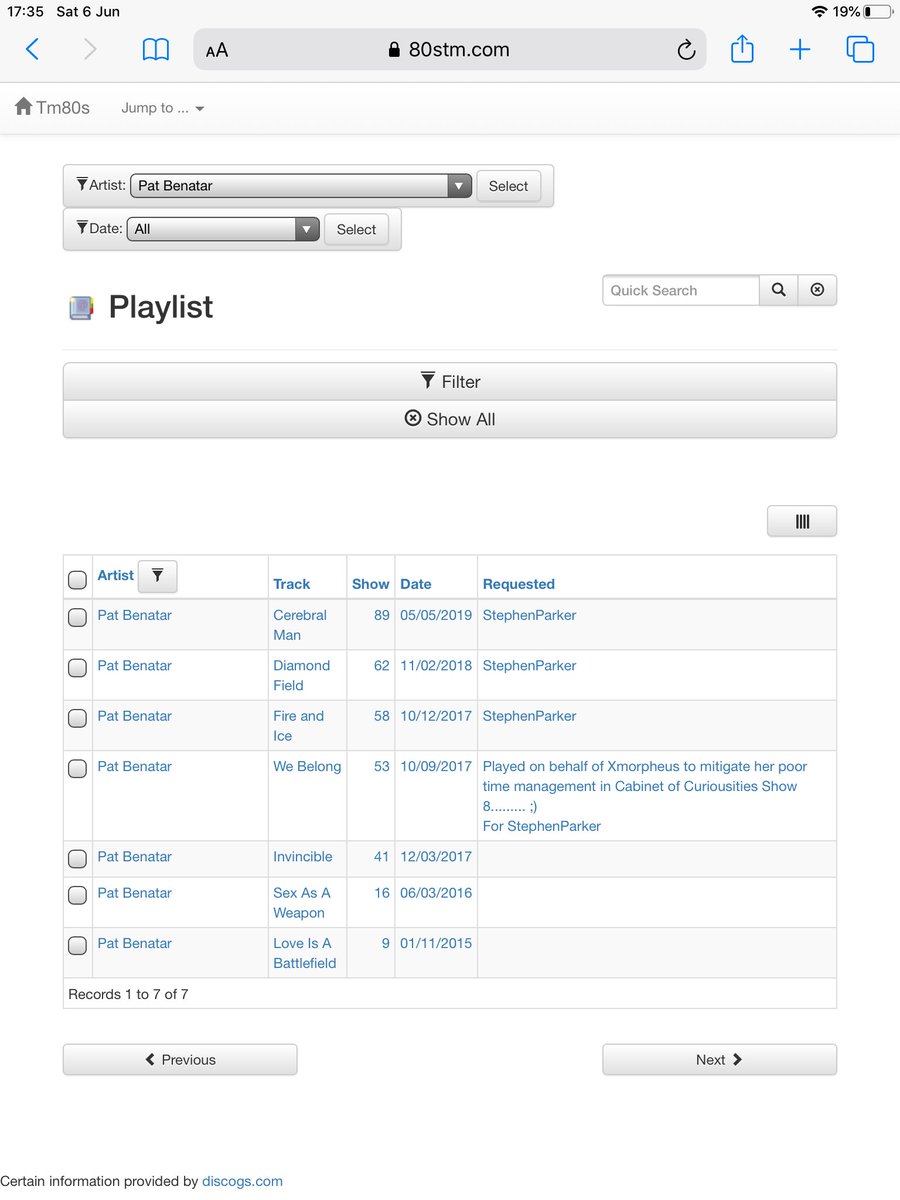Clear quick search with circled X
Viewport: 900px width, 1200px height.
coord(817,290)
